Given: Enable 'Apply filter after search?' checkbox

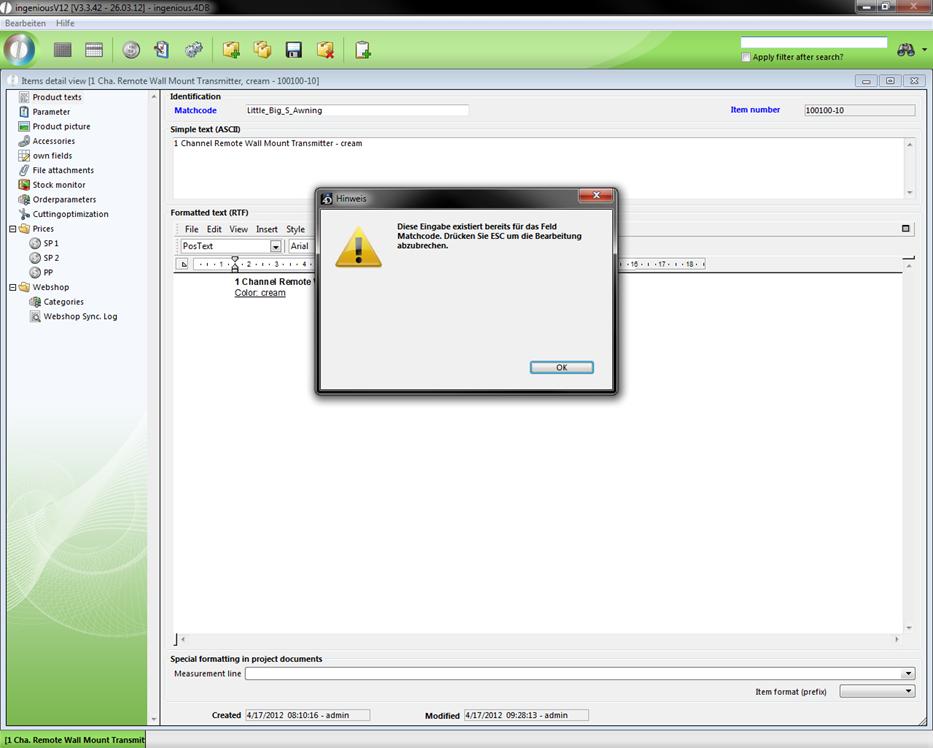Looking at the screenshot, I should coord(746,57).
